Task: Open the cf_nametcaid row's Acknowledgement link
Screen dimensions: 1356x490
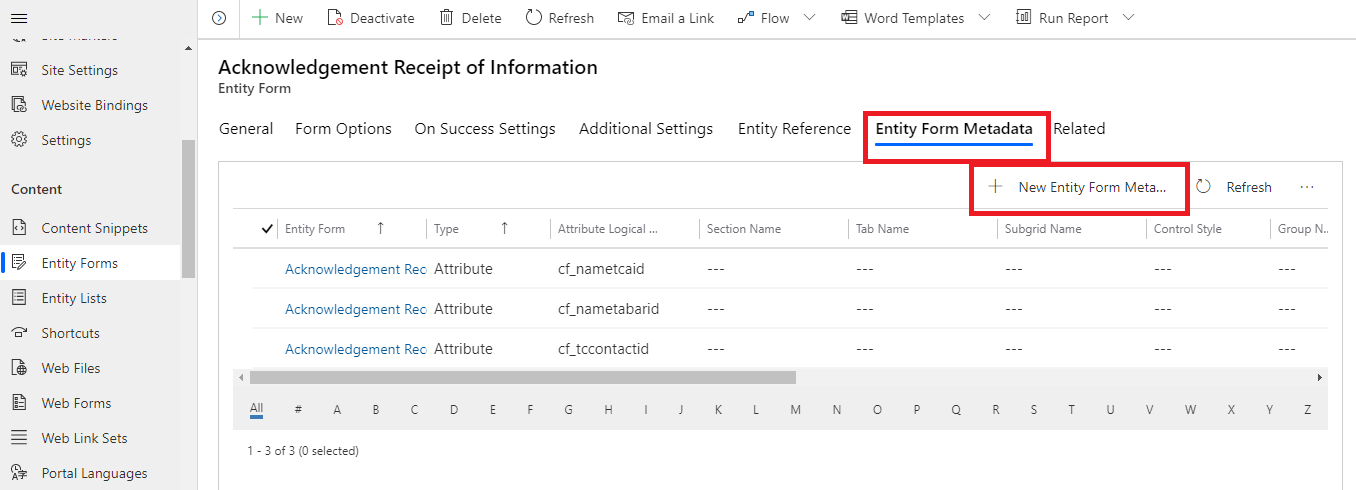Action: coord(355,269)
